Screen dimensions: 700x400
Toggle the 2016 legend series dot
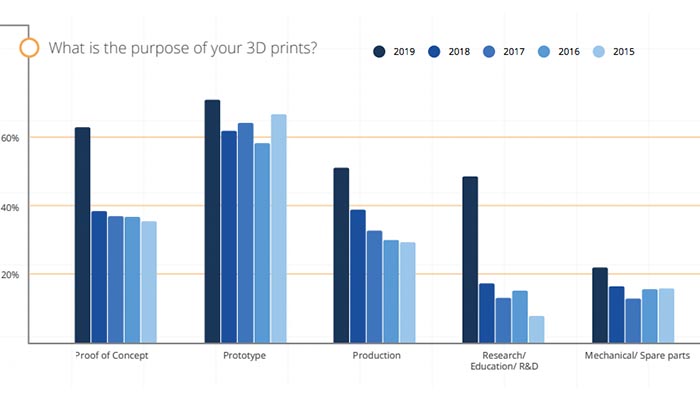click(x=542, y=51)
